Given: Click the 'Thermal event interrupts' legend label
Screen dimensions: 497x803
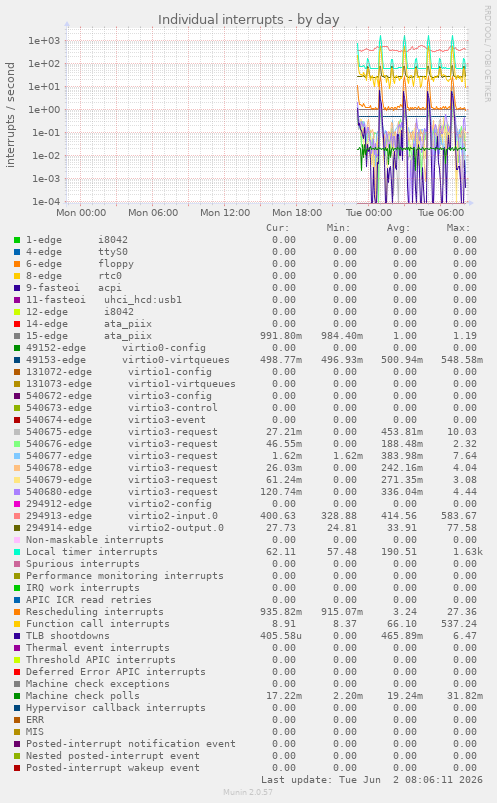Looking at the screenshot, I should click(x=98, y=648).
